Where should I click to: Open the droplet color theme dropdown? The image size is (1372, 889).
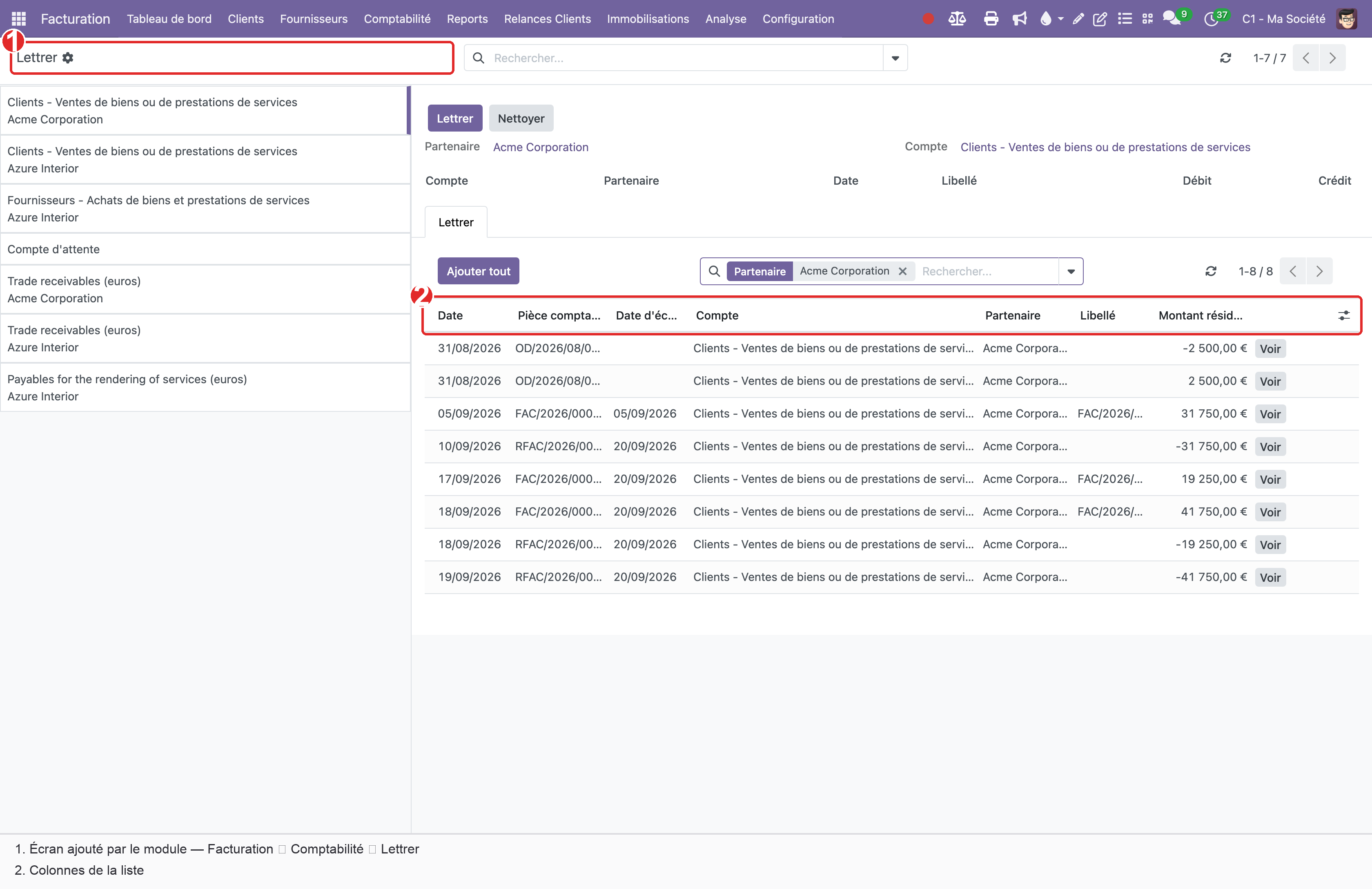1051,18
